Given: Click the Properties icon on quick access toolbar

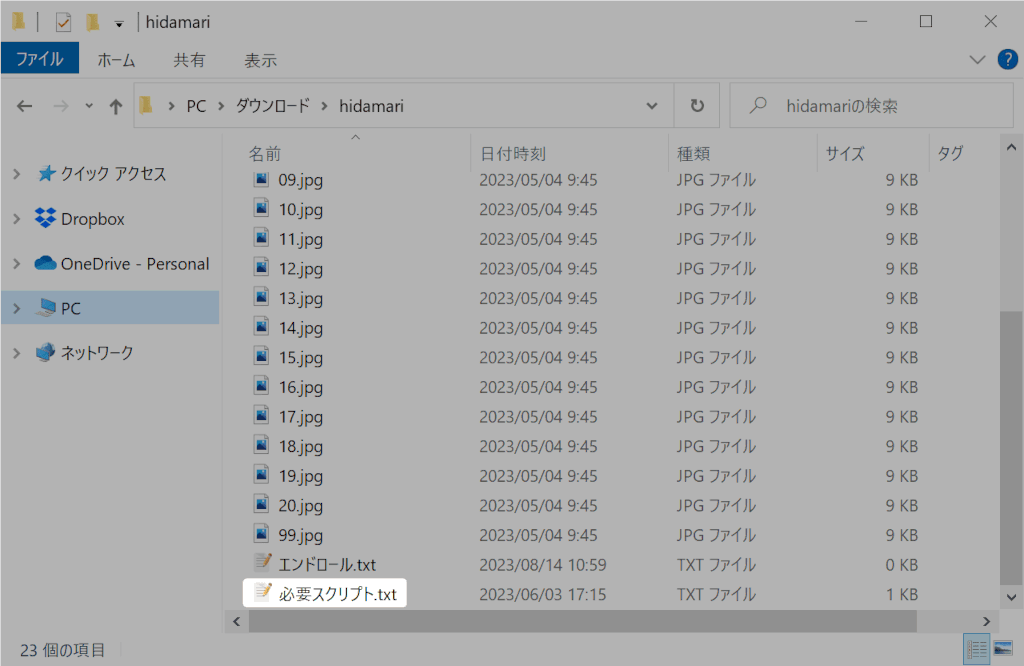Looking at the screenshot, I should [63, 21].
